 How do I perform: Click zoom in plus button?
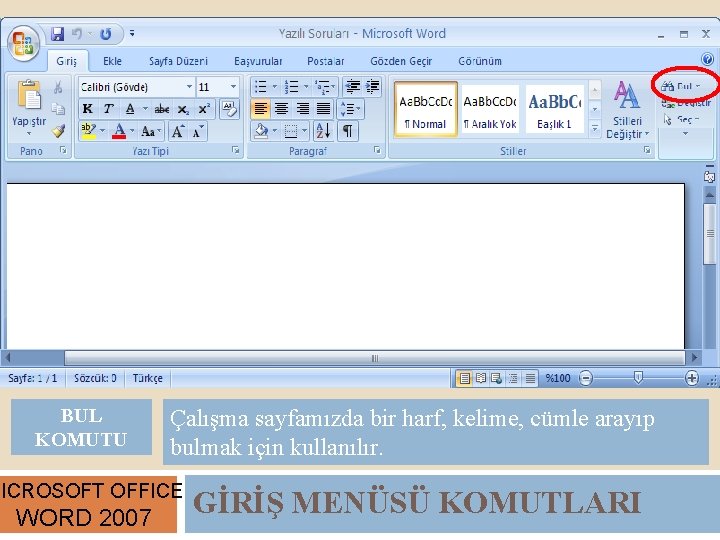point(692,378)
